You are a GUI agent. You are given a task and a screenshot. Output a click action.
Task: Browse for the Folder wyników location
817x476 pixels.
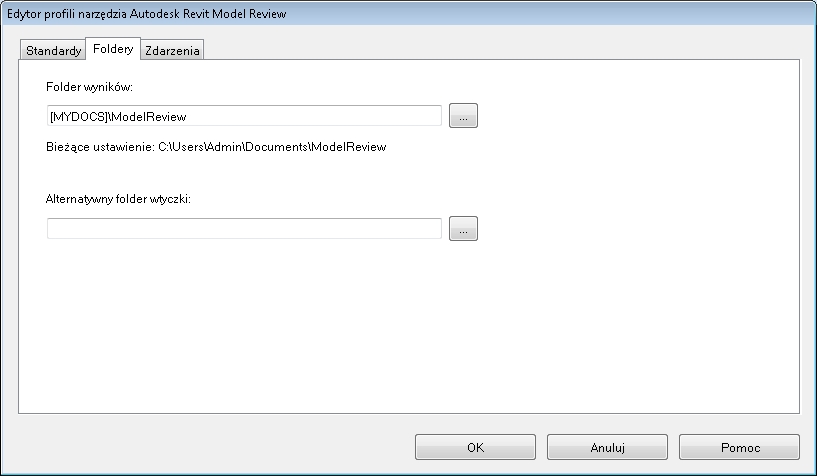pyautogui.click(x=463, y=116)
